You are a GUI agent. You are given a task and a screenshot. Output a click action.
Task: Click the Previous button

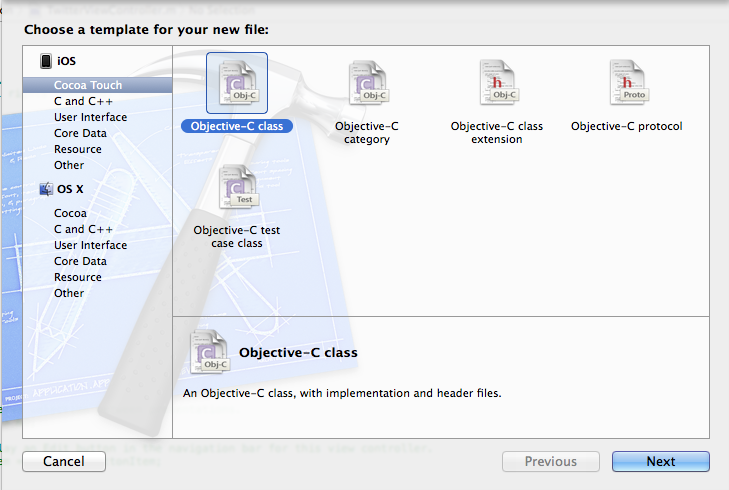pyautogui.click(x=551, y=461)
